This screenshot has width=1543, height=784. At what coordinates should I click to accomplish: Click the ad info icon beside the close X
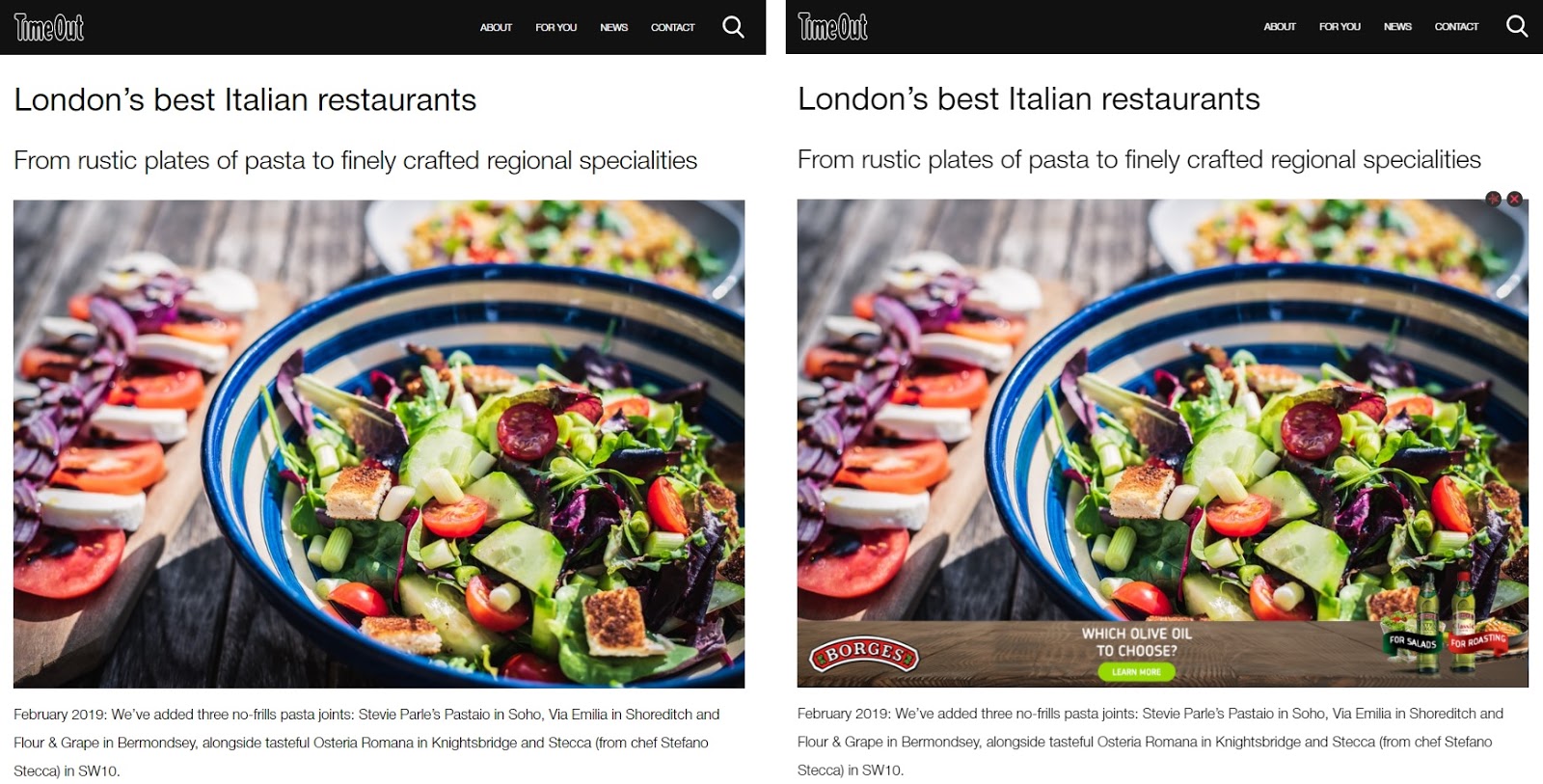click(x=1494, y=199)
